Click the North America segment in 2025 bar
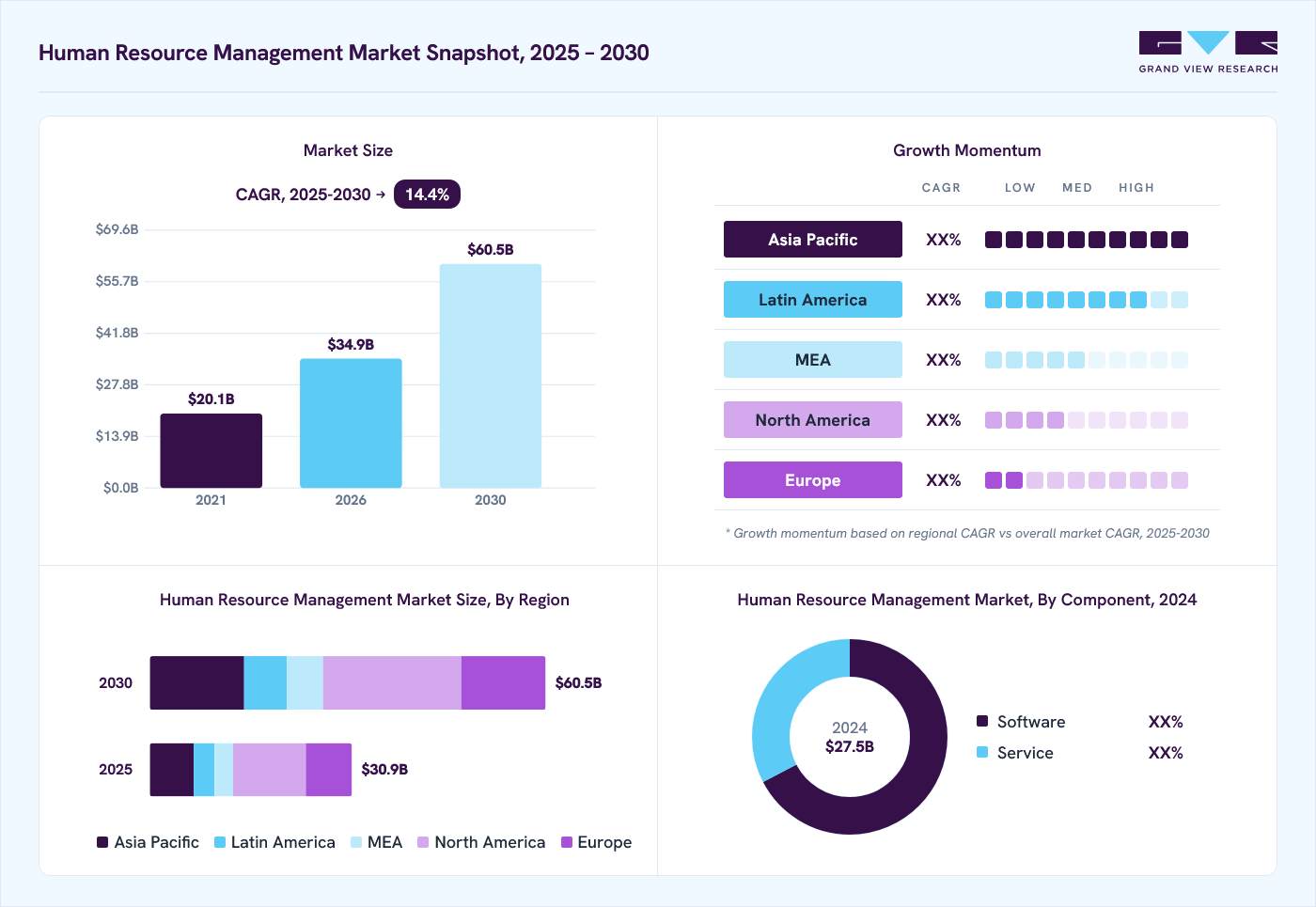The image size is (1316, 907). pos(270,770)
